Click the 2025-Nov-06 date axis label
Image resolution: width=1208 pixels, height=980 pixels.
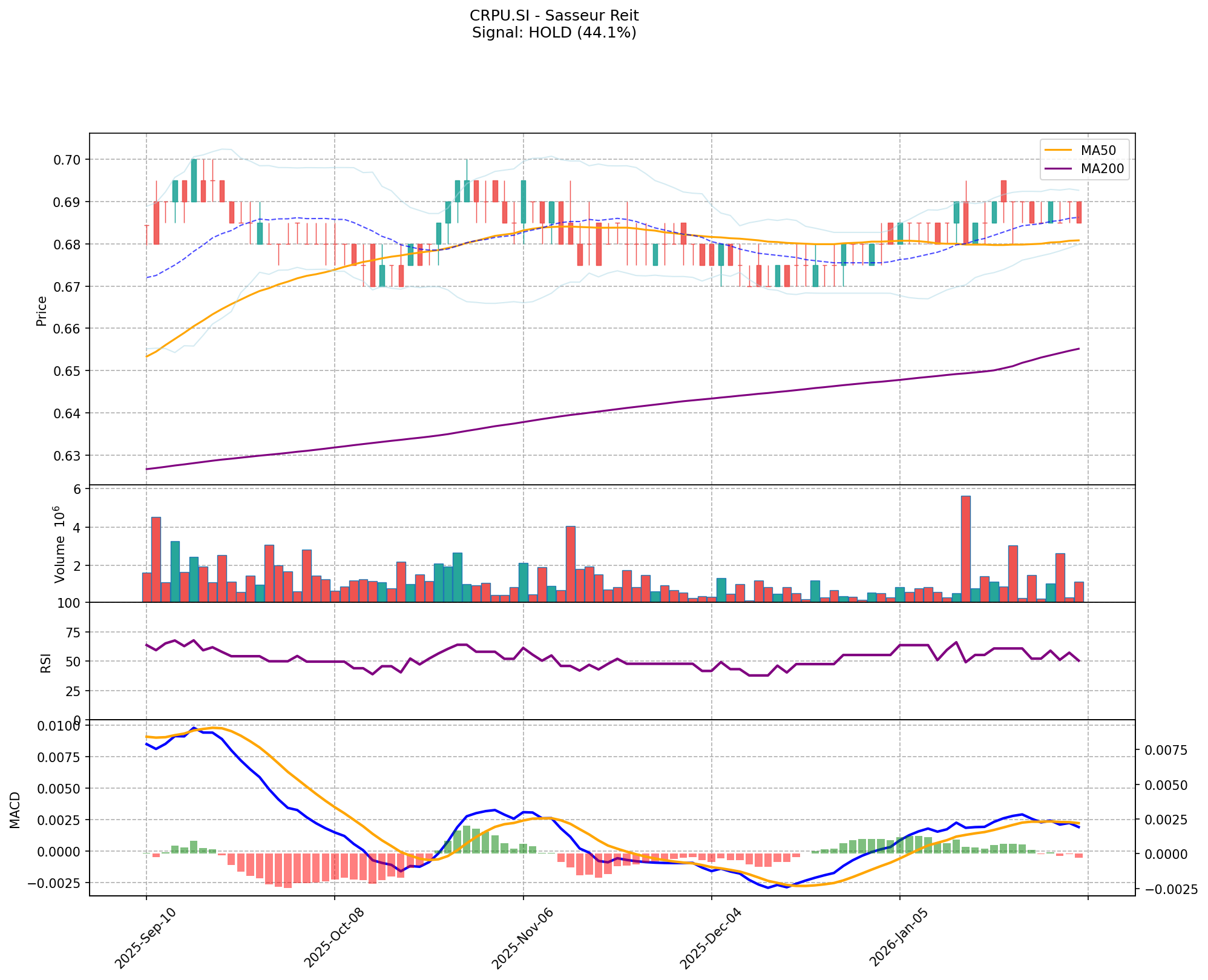(x=522, y=937)
